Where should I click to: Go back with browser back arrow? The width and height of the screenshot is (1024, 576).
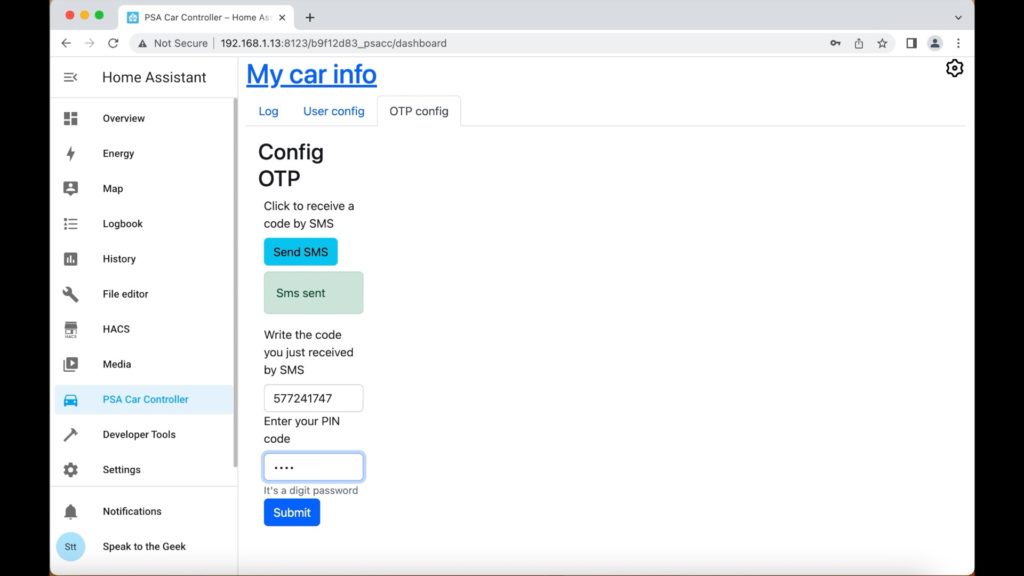point(66,43)
